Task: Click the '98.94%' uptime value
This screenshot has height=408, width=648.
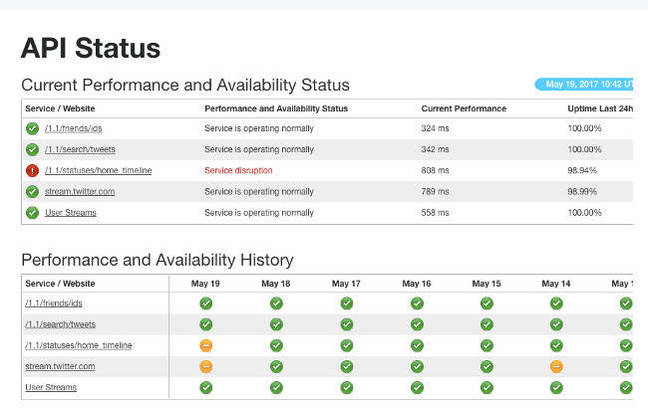Action: click(x=582, y=170)
